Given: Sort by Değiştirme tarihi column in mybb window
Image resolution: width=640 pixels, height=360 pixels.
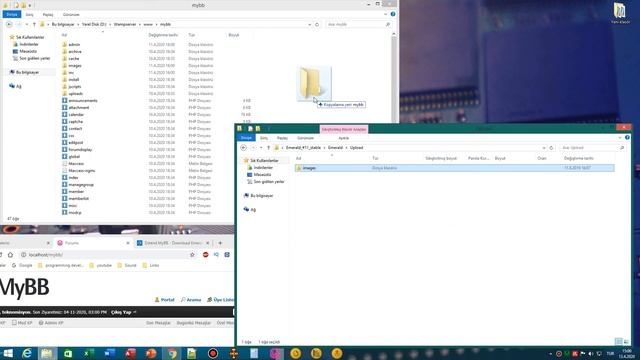Looking at the screenshot, I should point(163,35).
